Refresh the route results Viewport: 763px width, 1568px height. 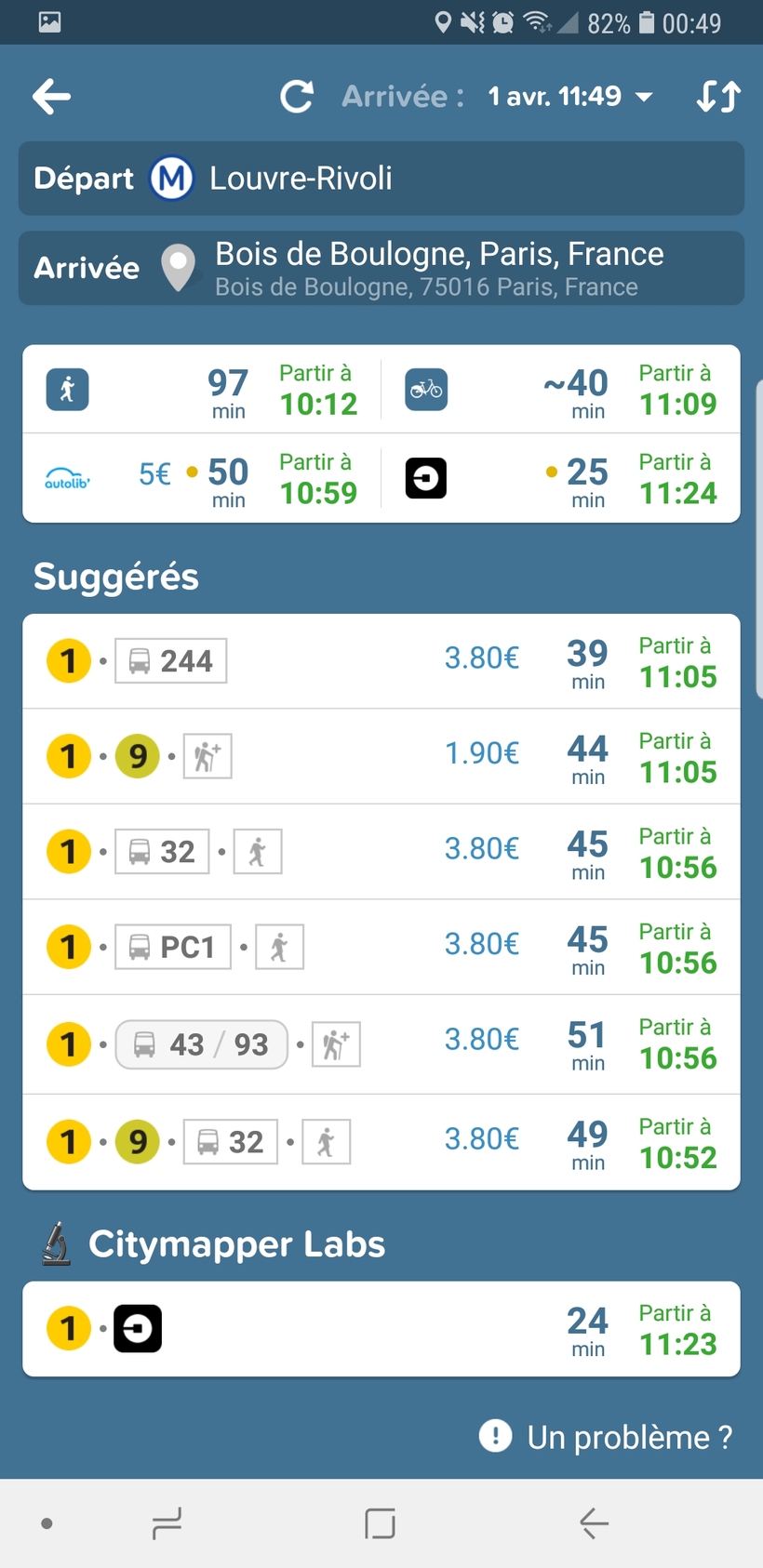click(x=297, y=97)
